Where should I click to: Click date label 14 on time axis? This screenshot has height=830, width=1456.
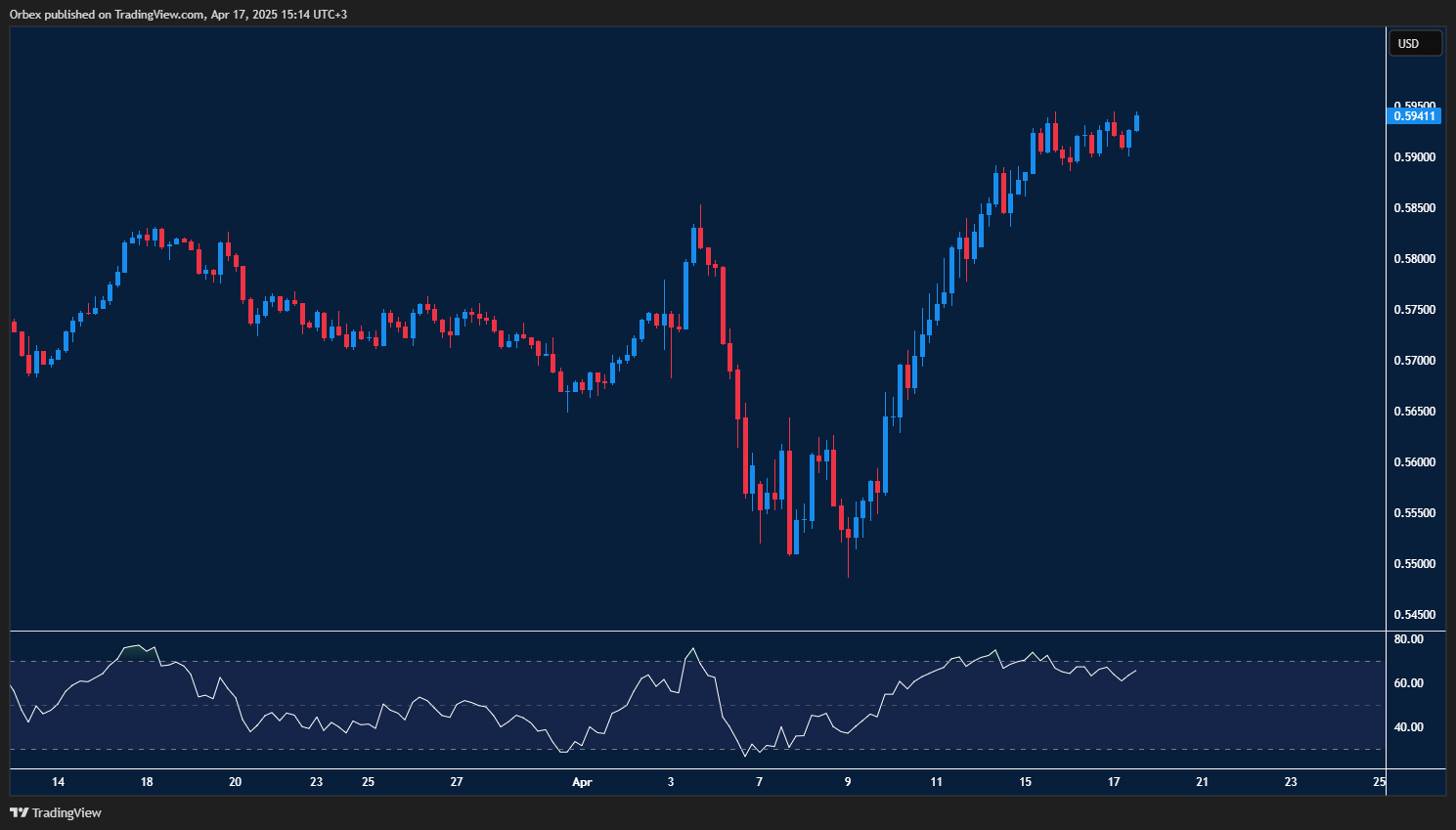coord(58,782)
